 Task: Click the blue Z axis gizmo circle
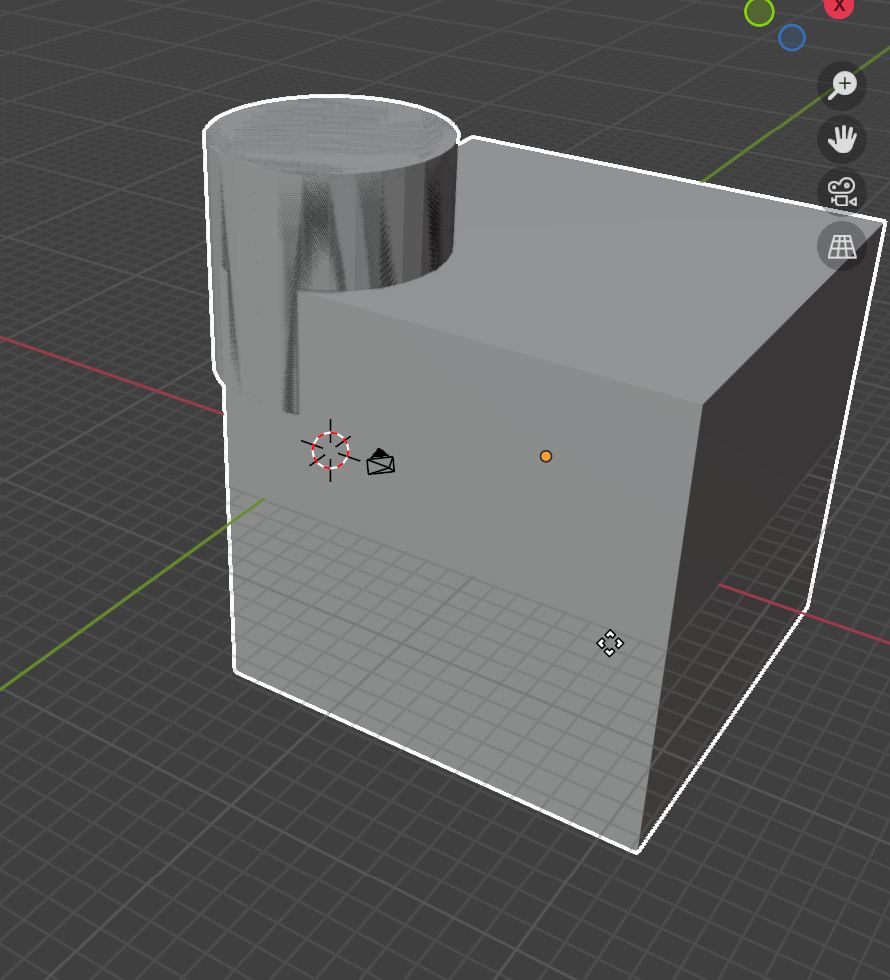792,38
